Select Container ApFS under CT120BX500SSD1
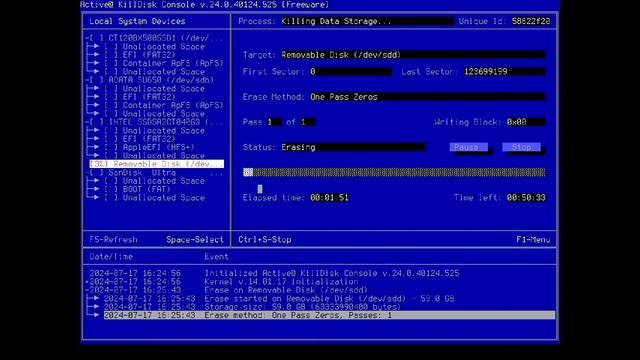The image size is (640, 360). pyautogui.click(x=173, y=63)
